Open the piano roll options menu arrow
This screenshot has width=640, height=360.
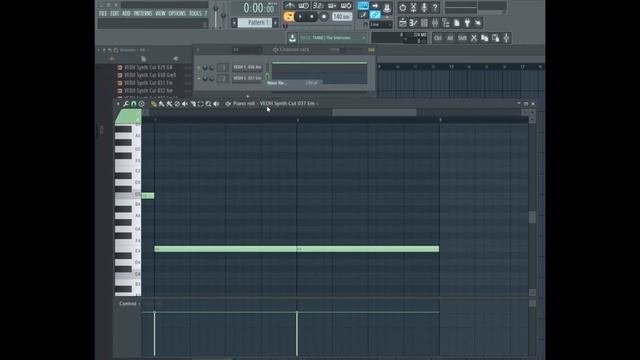click(118, 104)
